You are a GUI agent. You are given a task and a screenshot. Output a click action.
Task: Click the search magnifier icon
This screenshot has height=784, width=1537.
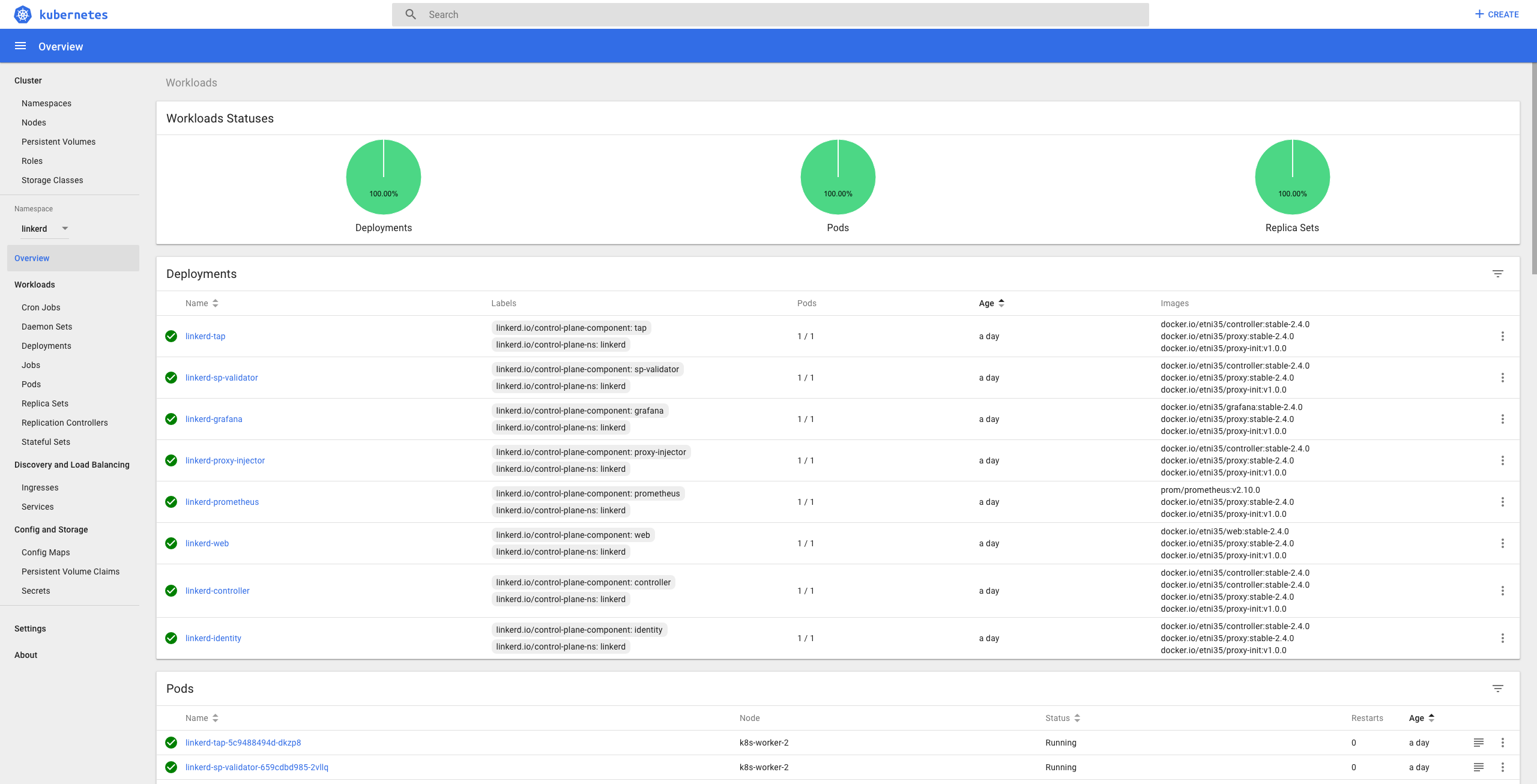411,14
